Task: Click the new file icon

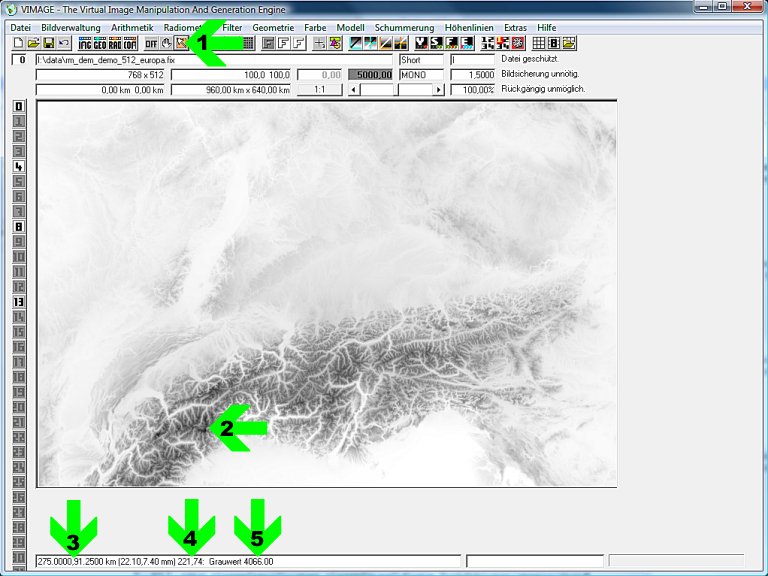Action: (18, 43)
